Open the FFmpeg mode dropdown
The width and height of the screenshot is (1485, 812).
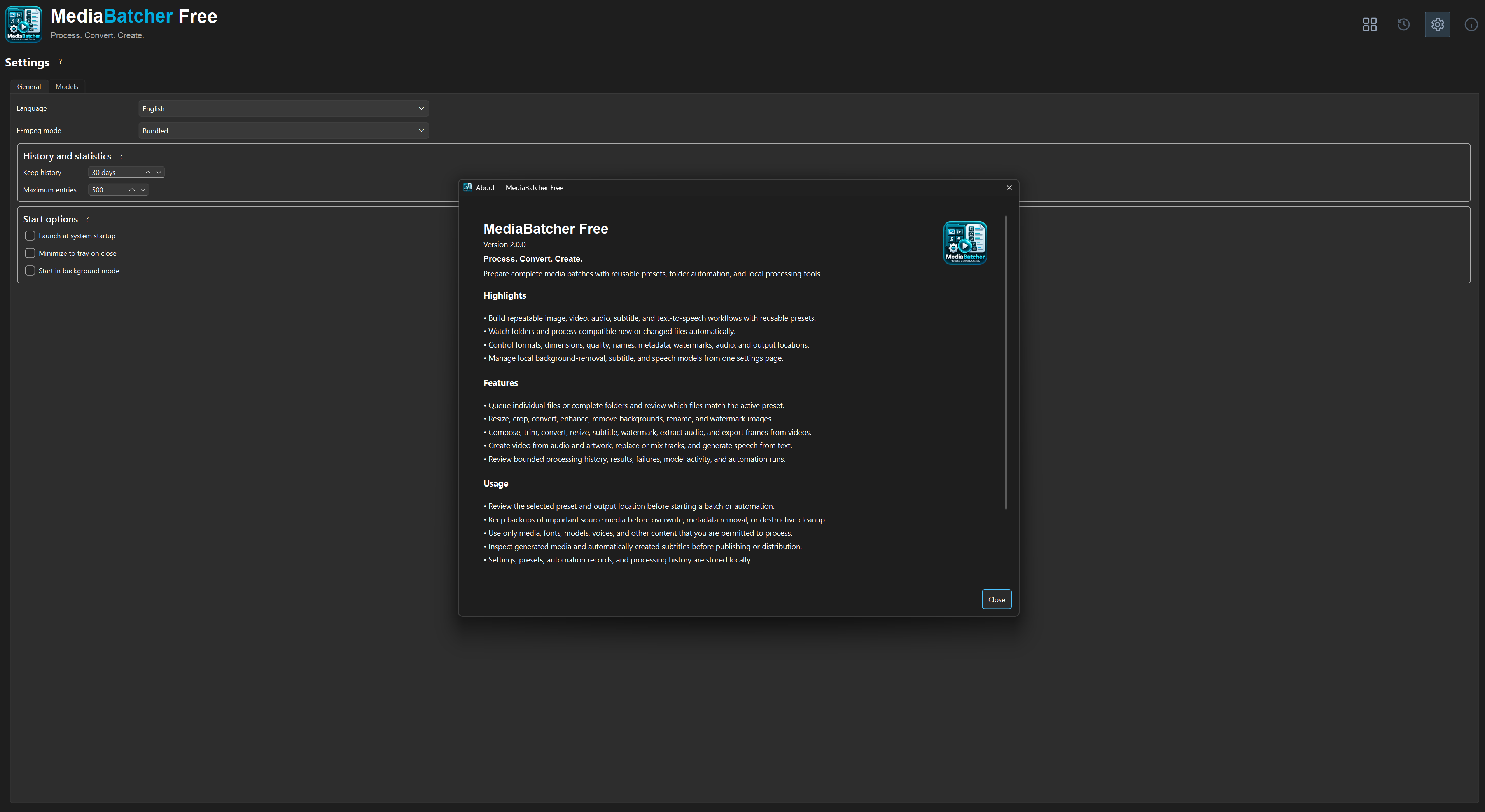coord(283,131)
